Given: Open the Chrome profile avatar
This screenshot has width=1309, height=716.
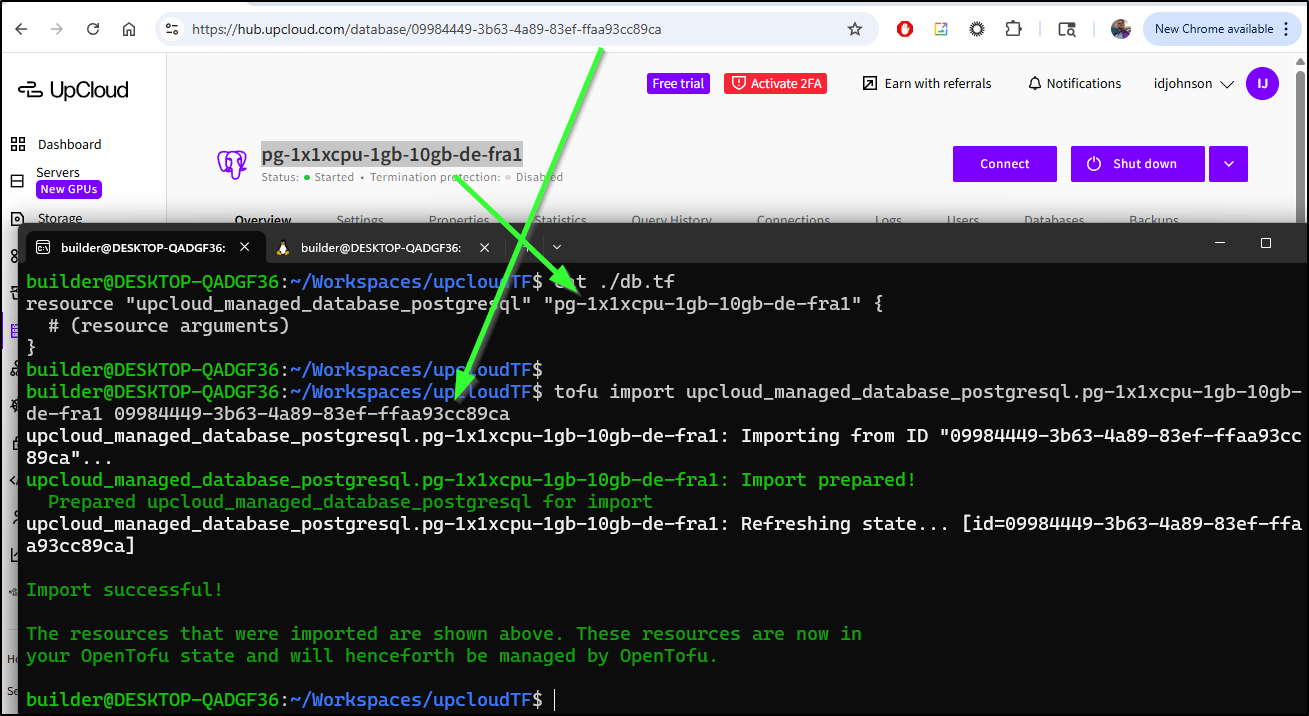Looking at the screenshot, I should (x=1121, y=29).
